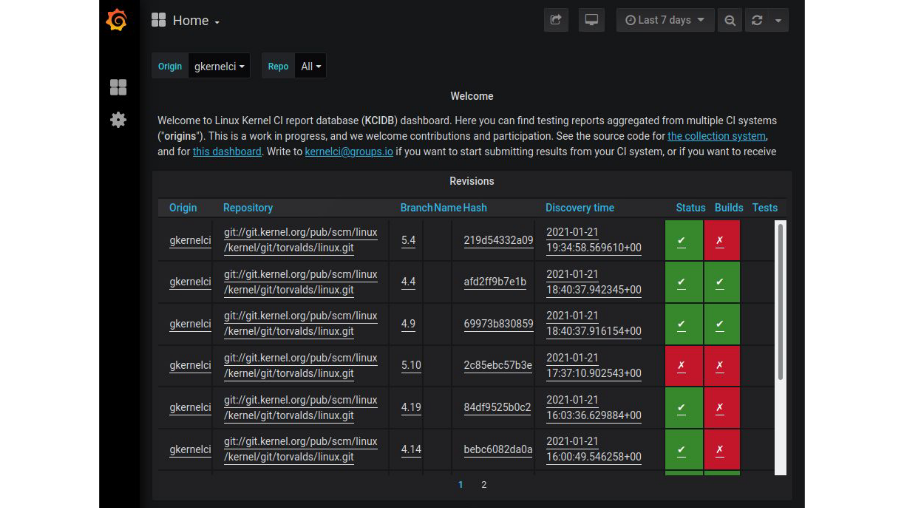The image size is (904, 508).
Task: Open the Welcome panel title menu
Action: click(x=472, y=96)
